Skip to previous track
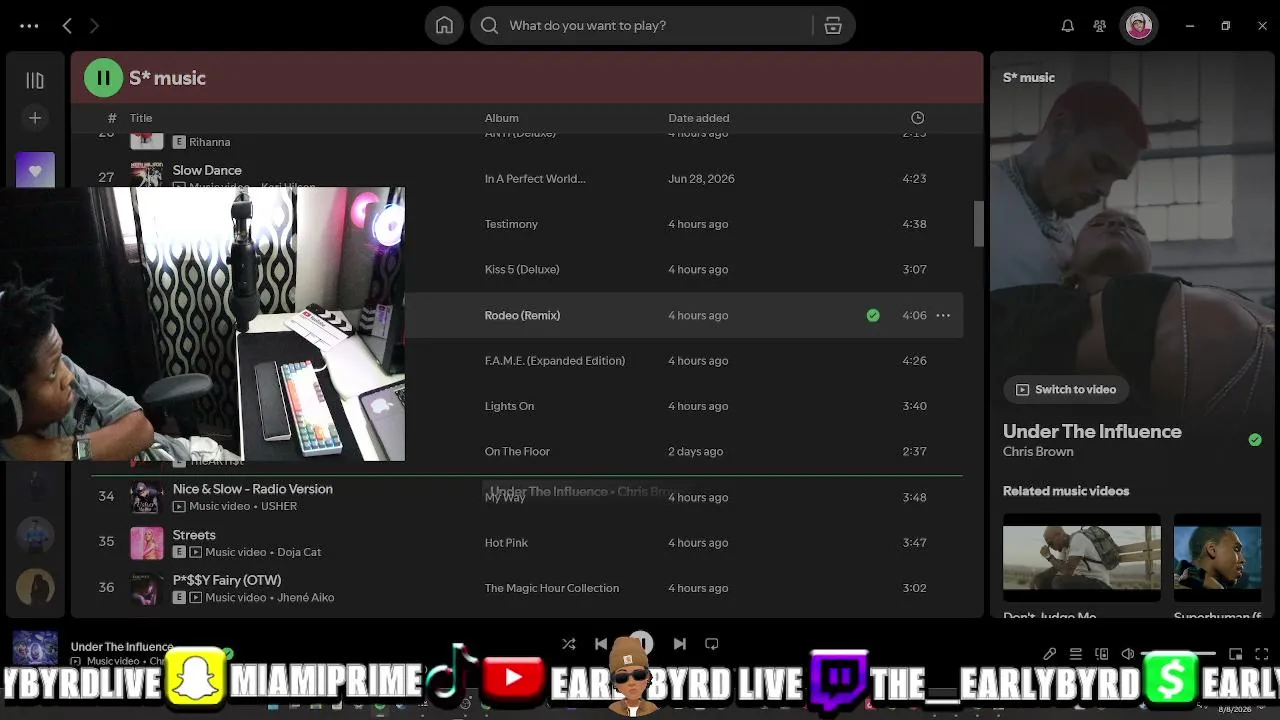Image resolution: width=1280 pixels, height=720 pixels. [x=601, y=644]
